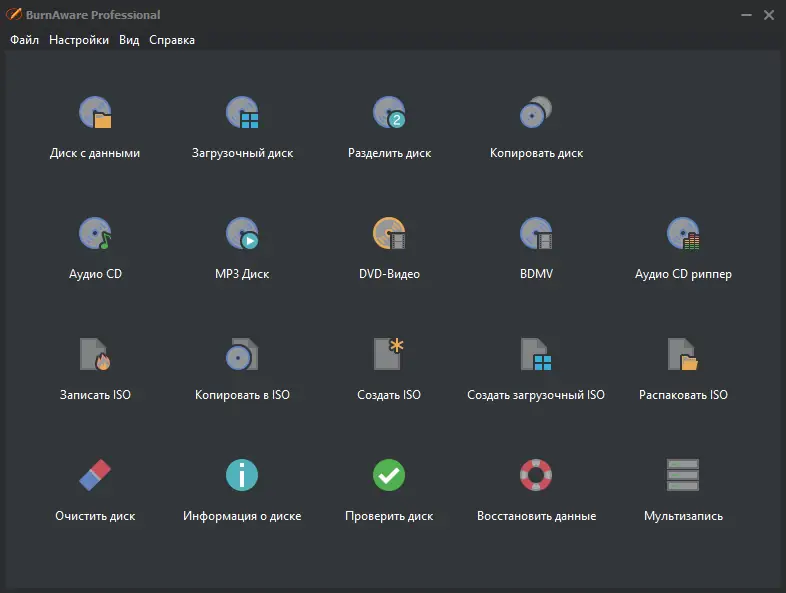The width and height of the screenshot is (786, 593).
Task: Launch the Распаковать ISO icon
Action: click(683, 354)
